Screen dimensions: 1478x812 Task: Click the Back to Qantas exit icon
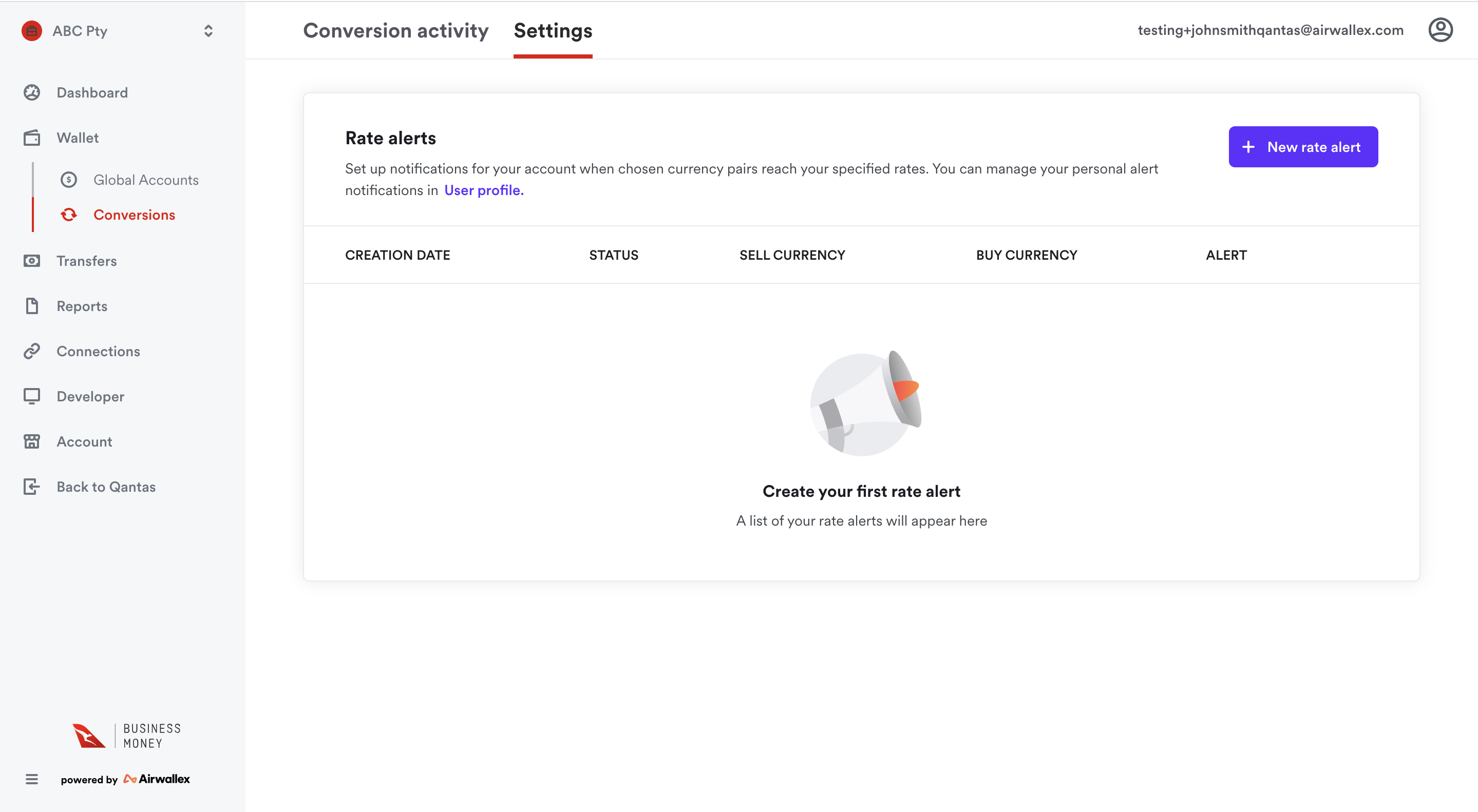[x=32, y=487]
